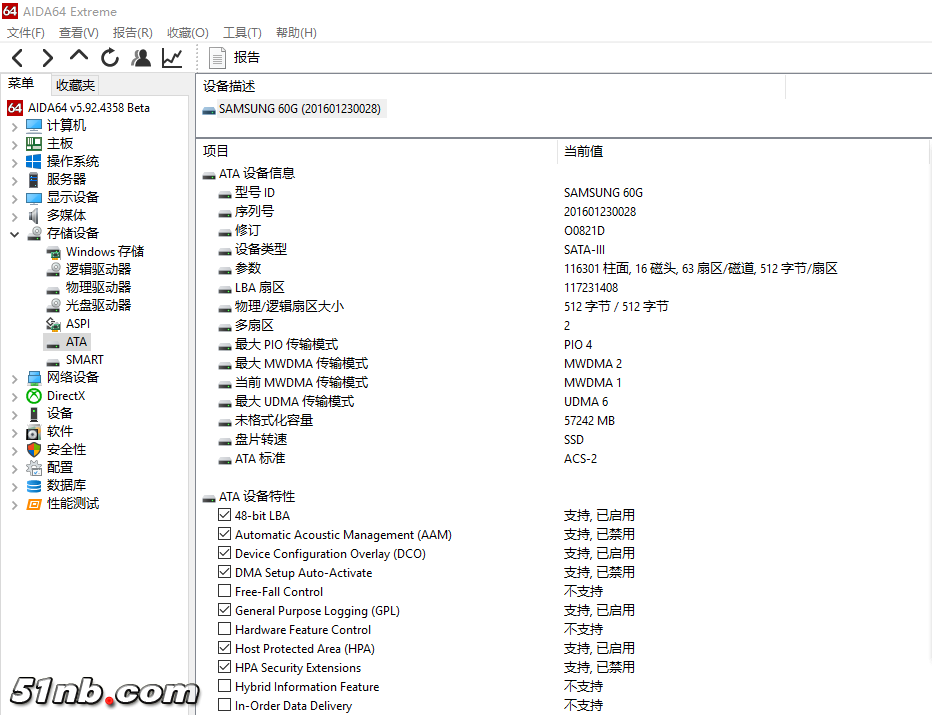Click the performance graph toolbar icon
Screen dimensions: 932x715
(x=172, y=58)
